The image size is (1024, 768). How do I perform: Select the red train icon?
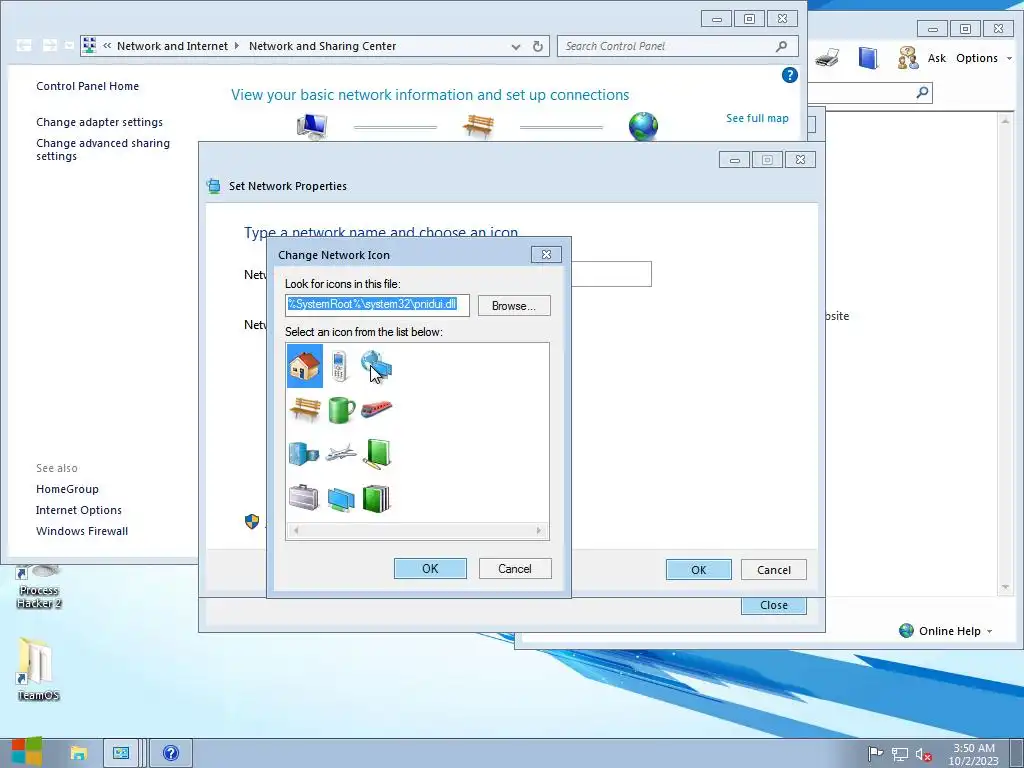click(376, 409)
